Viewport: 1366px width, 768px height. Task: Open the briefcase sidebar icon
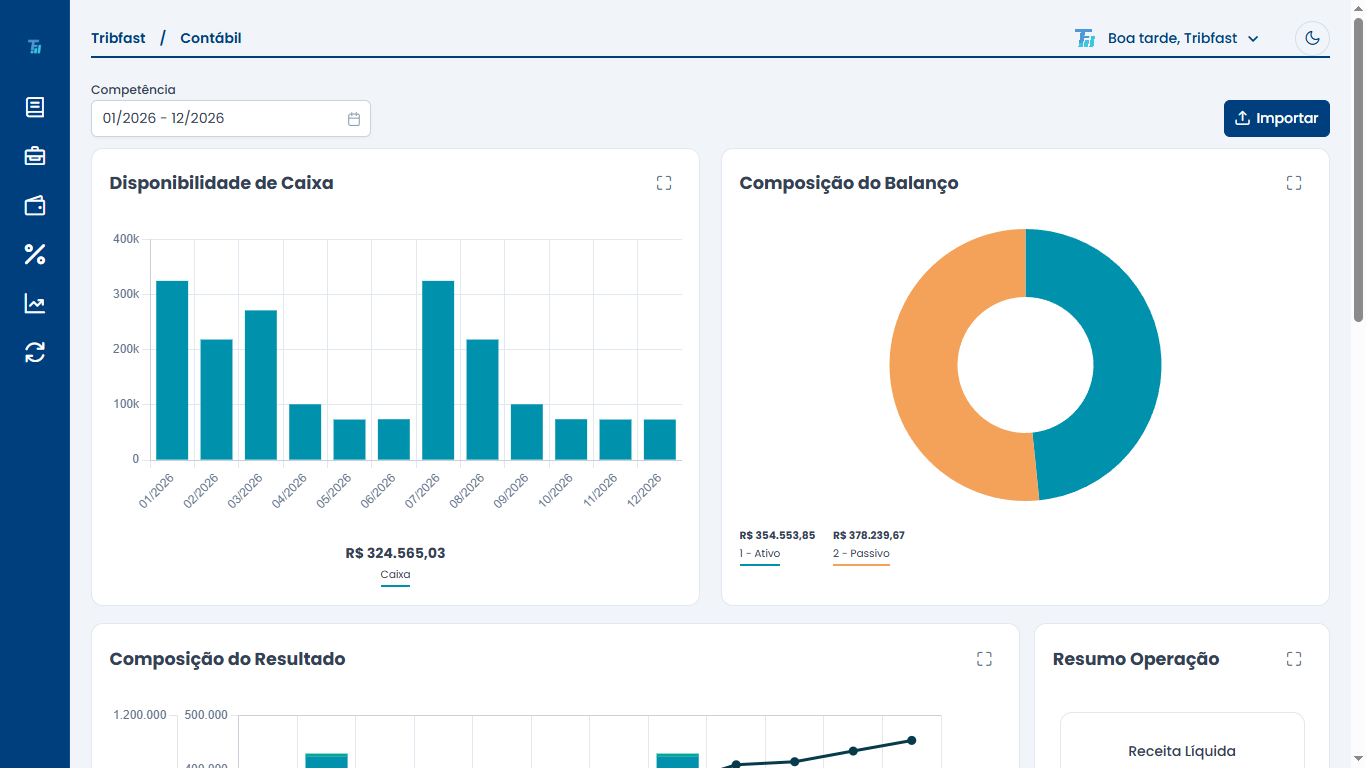pyautogui.click(x=35, y=156)
